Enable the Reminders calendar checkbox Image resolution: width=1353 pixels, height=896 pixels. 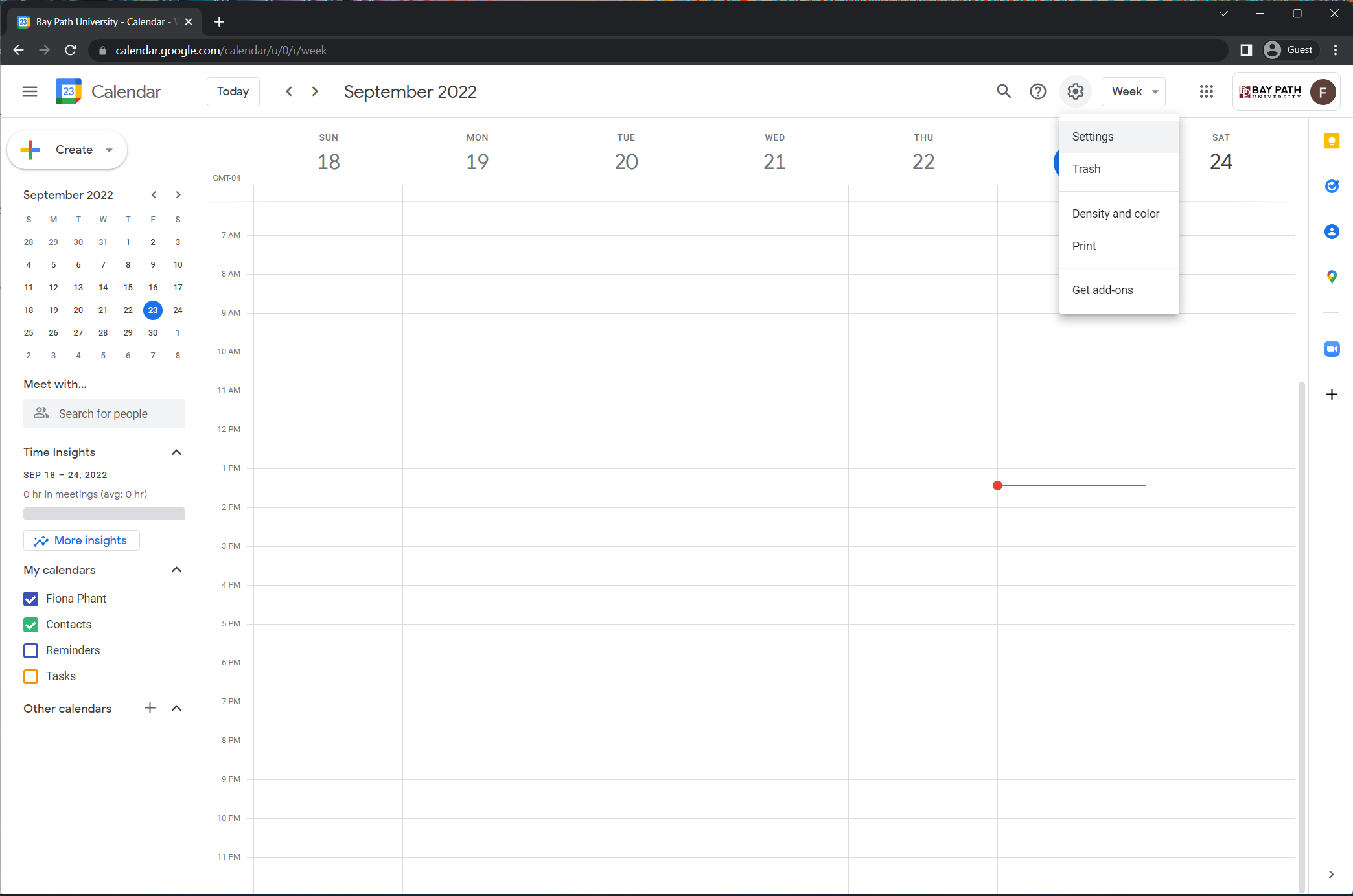31,650
